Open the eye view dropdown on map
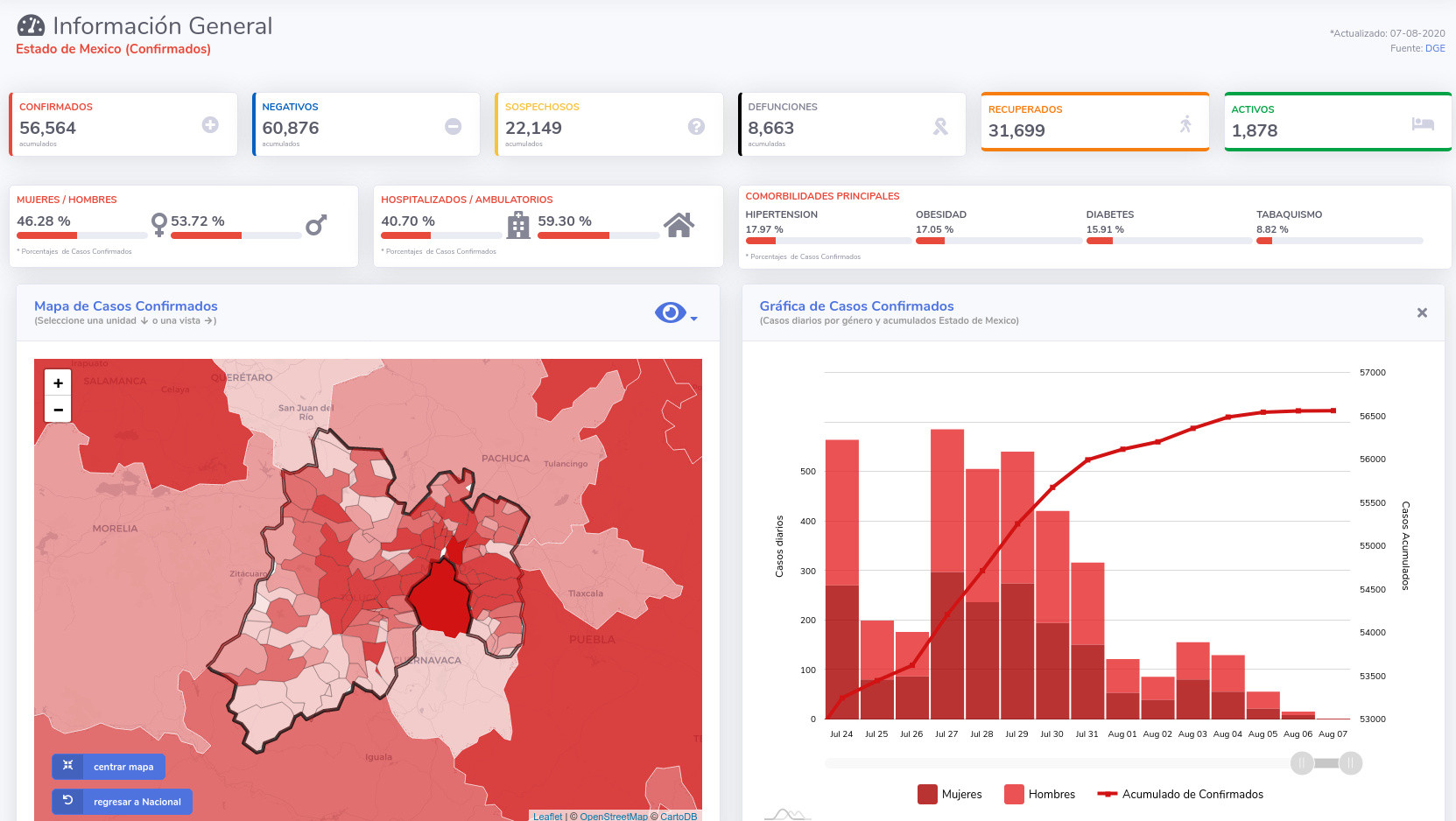 pos(670,312)
